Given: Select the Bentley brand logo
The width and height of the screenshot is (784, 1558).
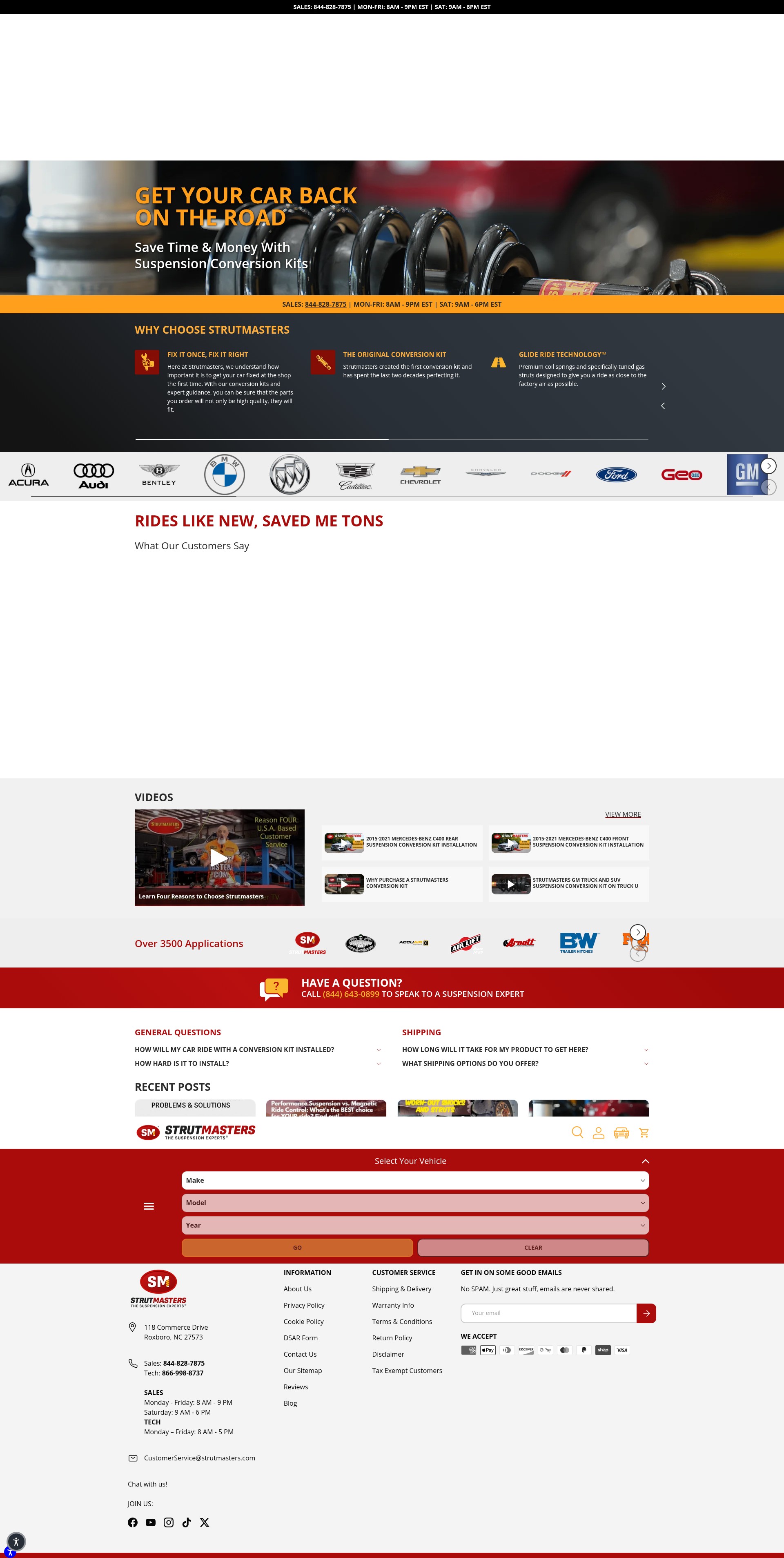Looking at the screenshot, I should click(x=159, y=475).
